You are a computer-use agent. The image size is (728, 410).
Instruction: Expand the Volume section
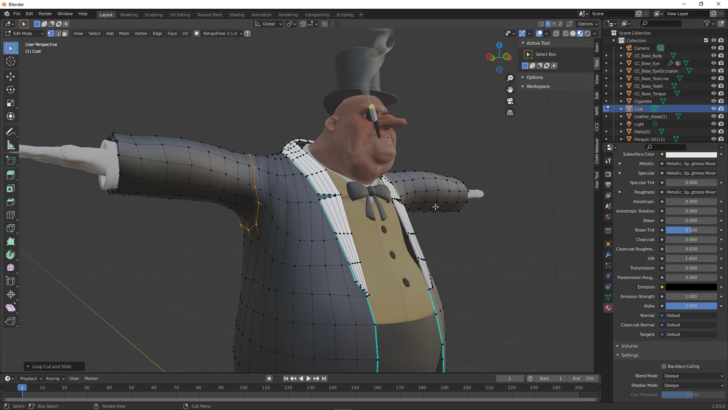(x=629, y=346)
